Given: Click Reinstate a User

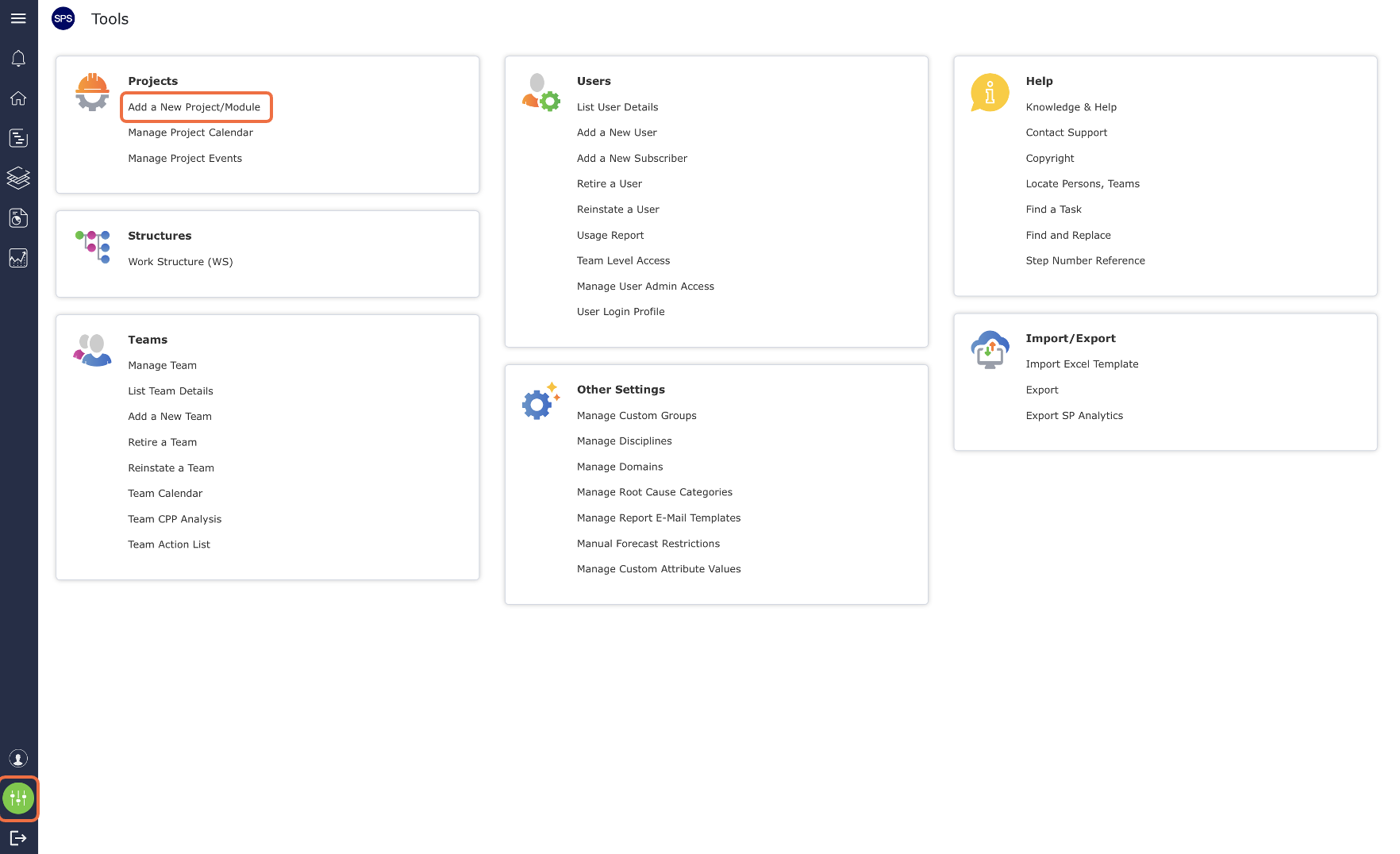Looking at the screenshot, I should 618,210.
